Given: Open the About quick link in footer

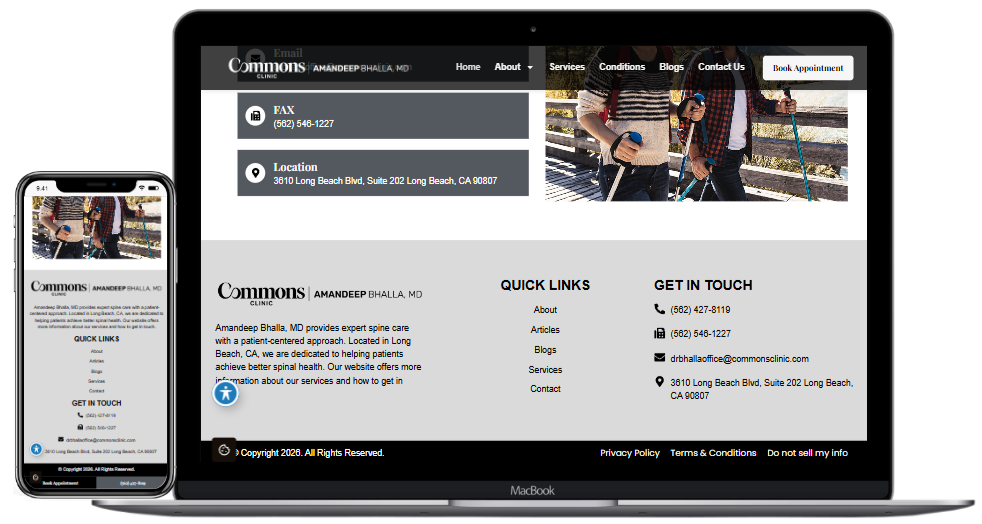Looking at the screenshot, I should (545, 310).
